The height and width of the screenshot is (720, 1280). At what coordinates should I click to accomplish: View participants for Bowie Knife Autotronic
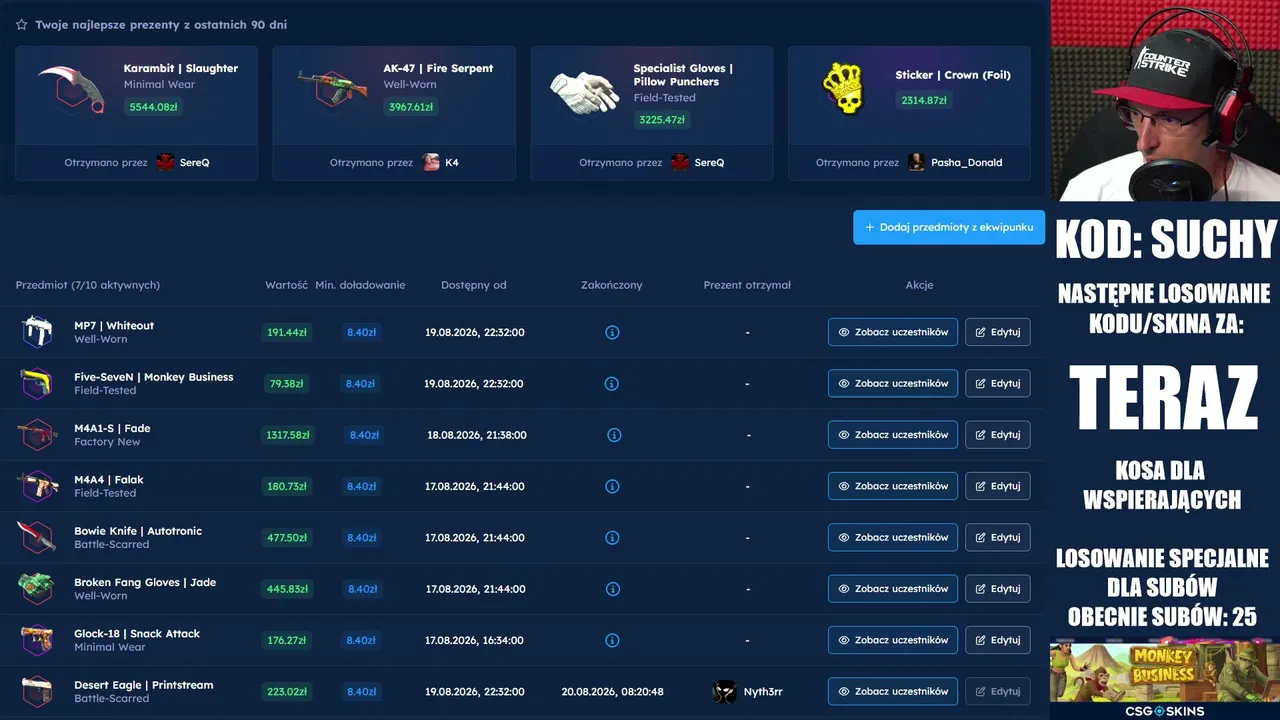coord(893,537)
